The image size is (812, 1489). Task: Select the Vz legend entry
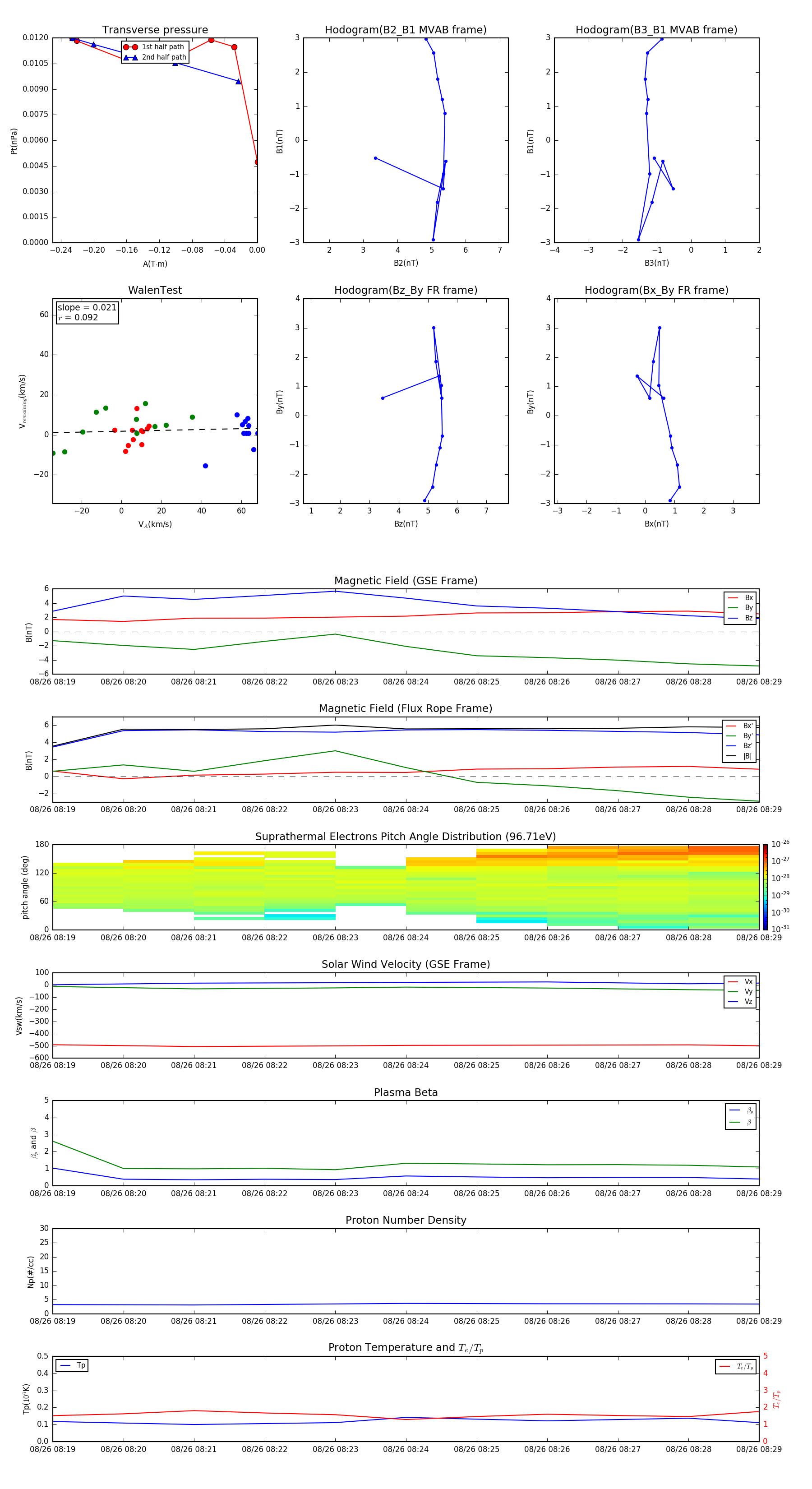[x=740, y=1002]
